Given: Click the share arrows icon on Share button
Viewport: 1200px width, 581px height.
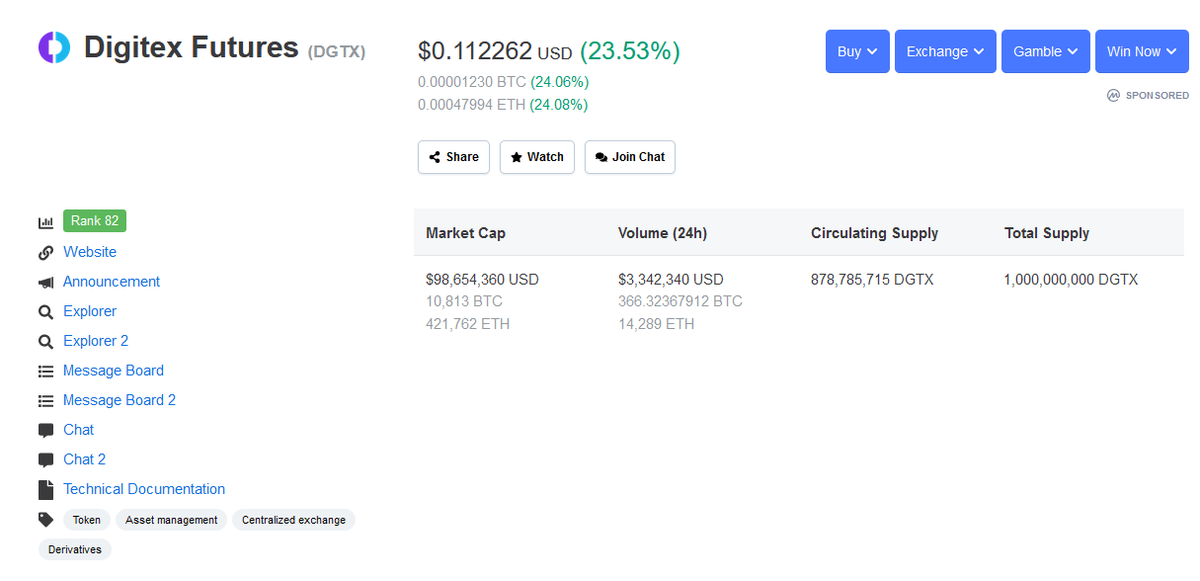Looking at the screenshot, I should tap(436, 157).
